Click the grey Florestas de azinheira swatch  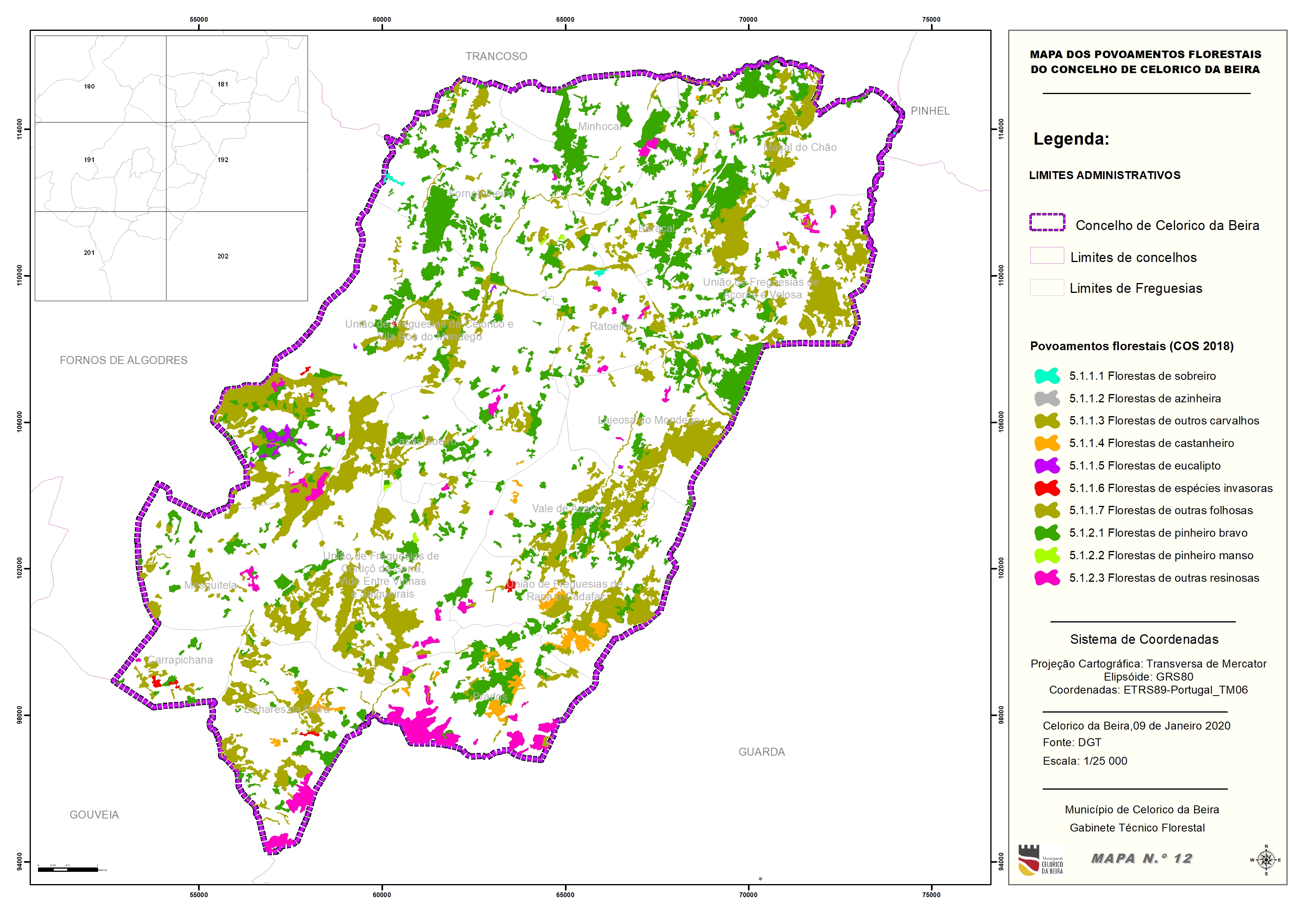(1047, 398)
